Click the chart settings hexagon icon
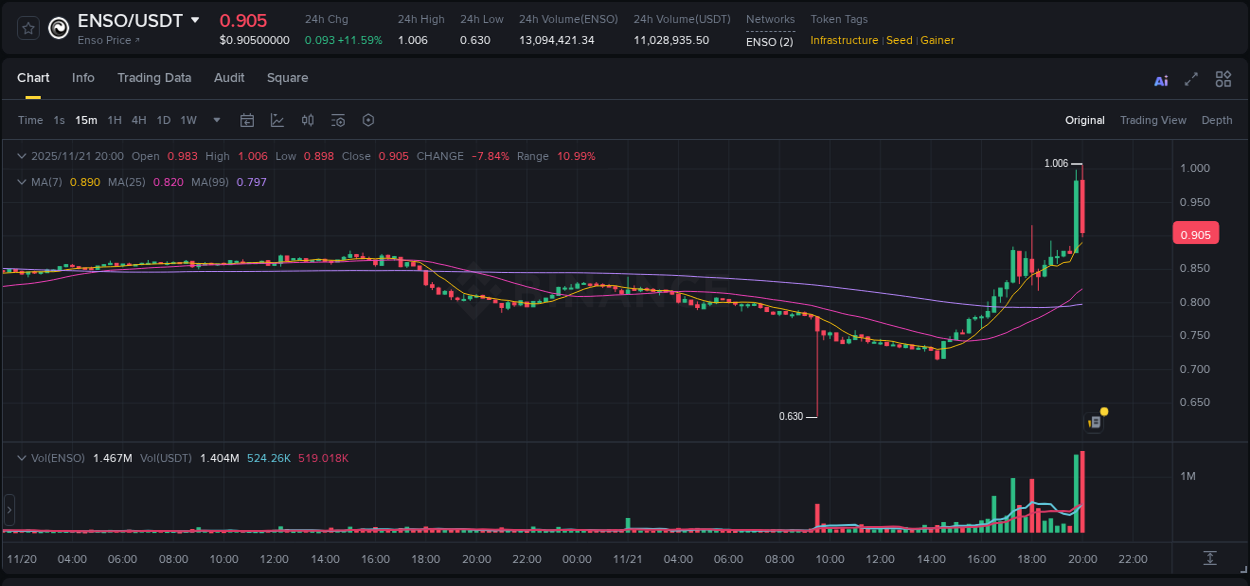This screenshot has width=1250, height=586. [368, 119]
